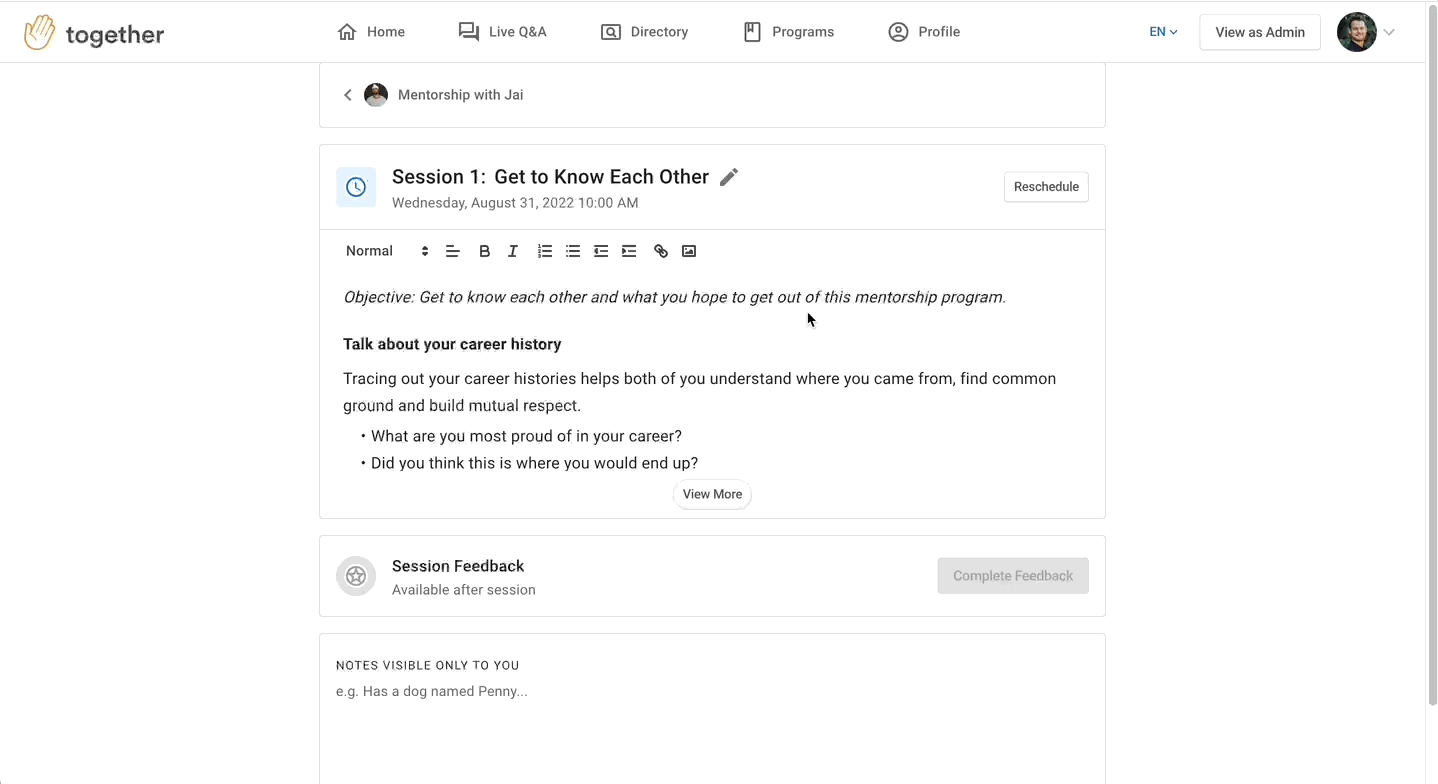Decrease indent in the editor
The image size is (1438, 784).
(601, 251)
